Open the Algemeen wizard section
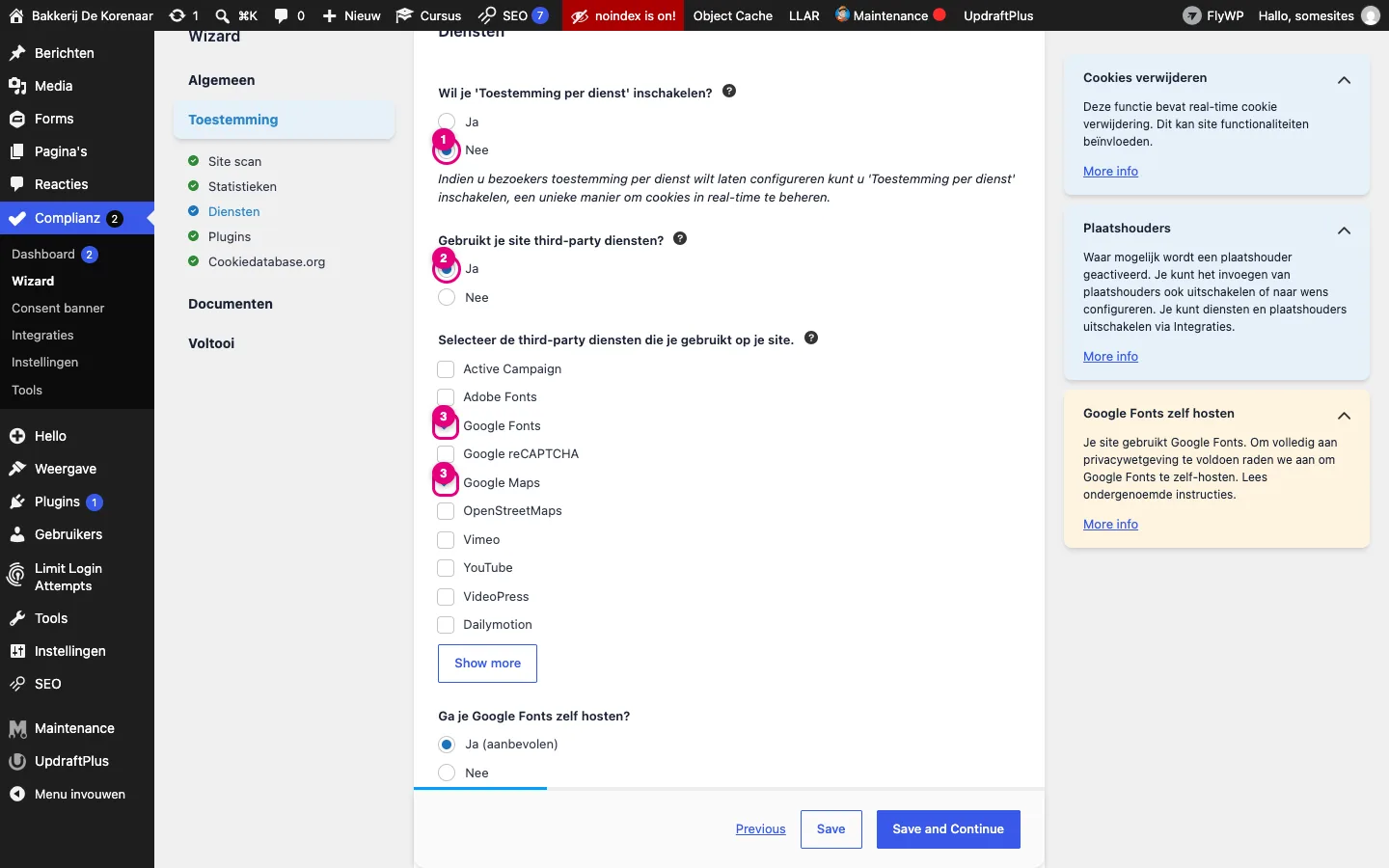Image resolution: width=1389 pixels, height=868 pixels. click(222, 80)
